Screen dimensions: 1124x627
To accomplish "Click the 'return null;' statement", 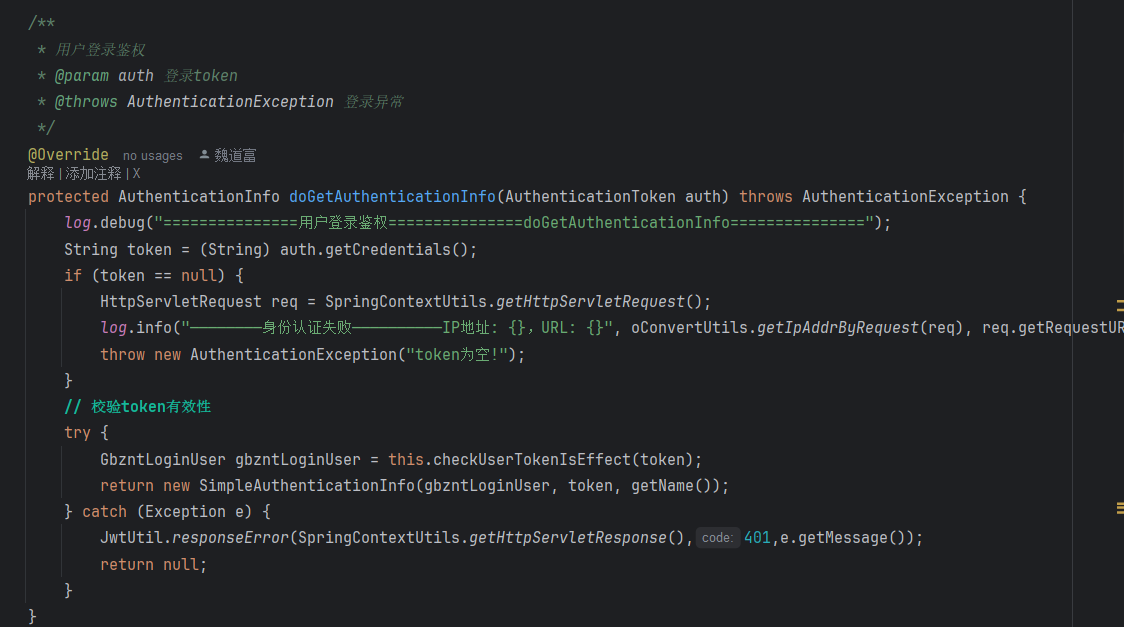I will (153, 565).
